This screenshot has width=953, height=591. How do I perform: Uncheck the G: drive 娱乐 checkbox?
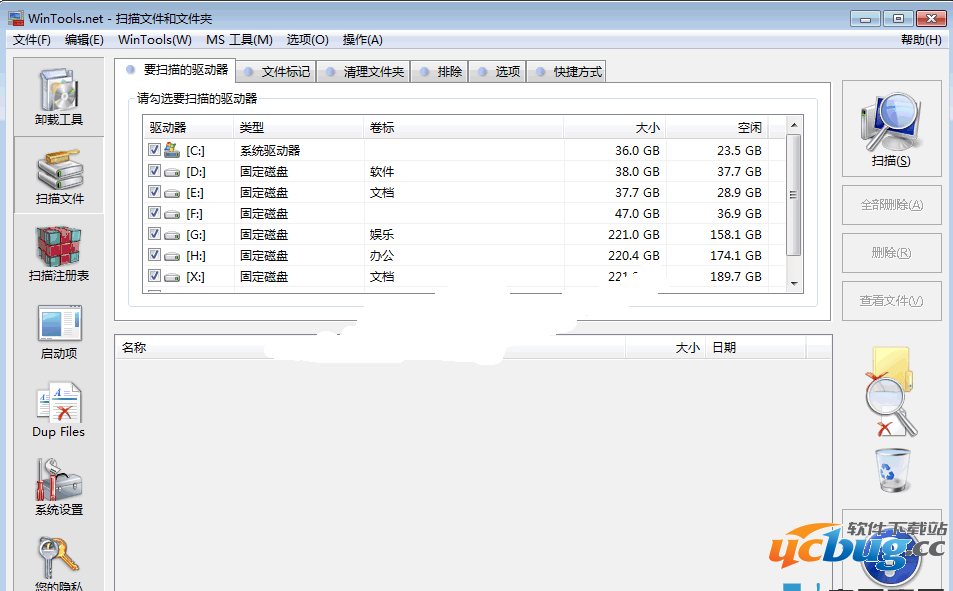click(155, 234)
